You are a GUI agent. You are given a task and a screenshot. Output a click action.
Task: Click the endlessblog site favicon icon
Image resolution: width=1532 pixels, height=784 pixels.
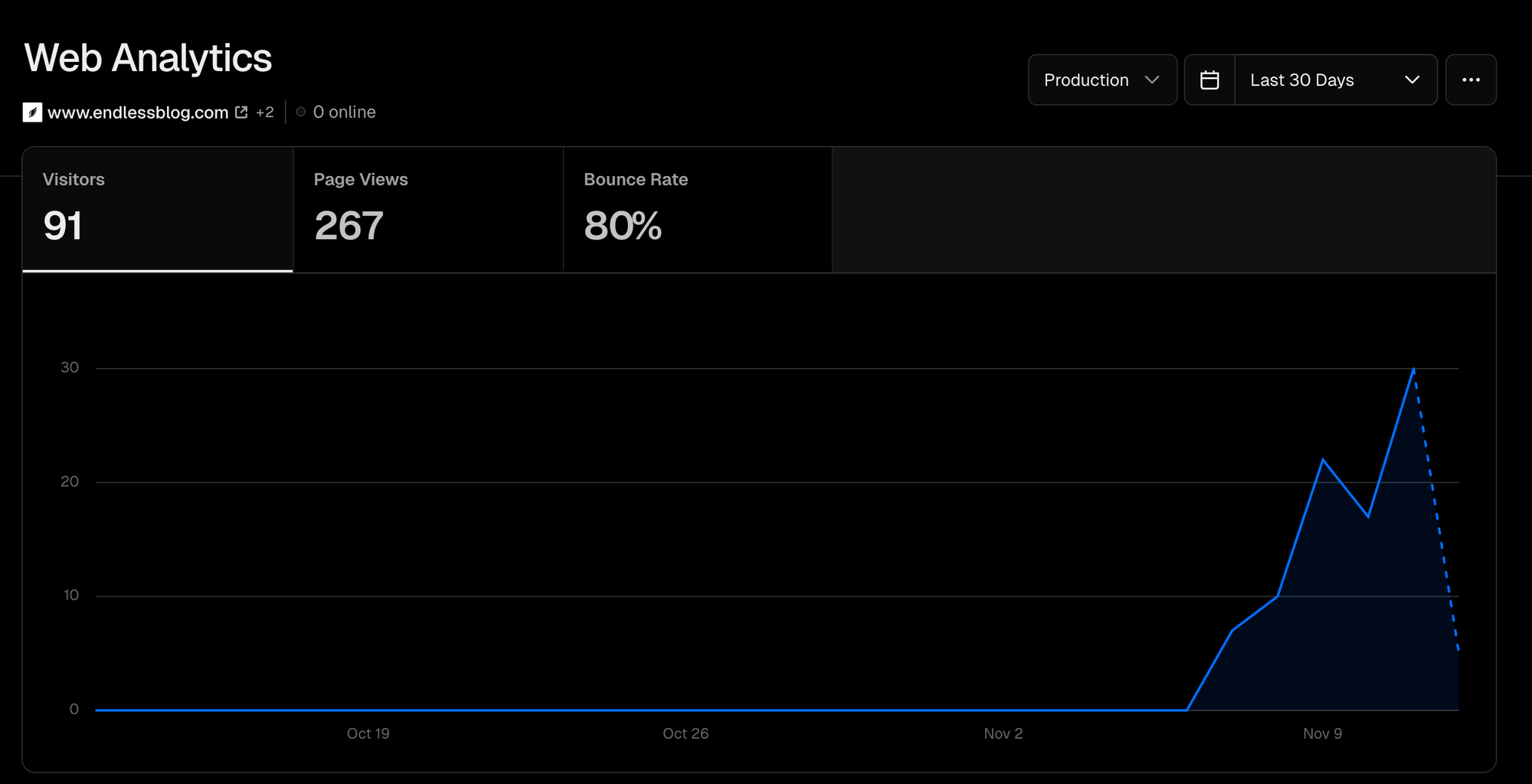32,113
